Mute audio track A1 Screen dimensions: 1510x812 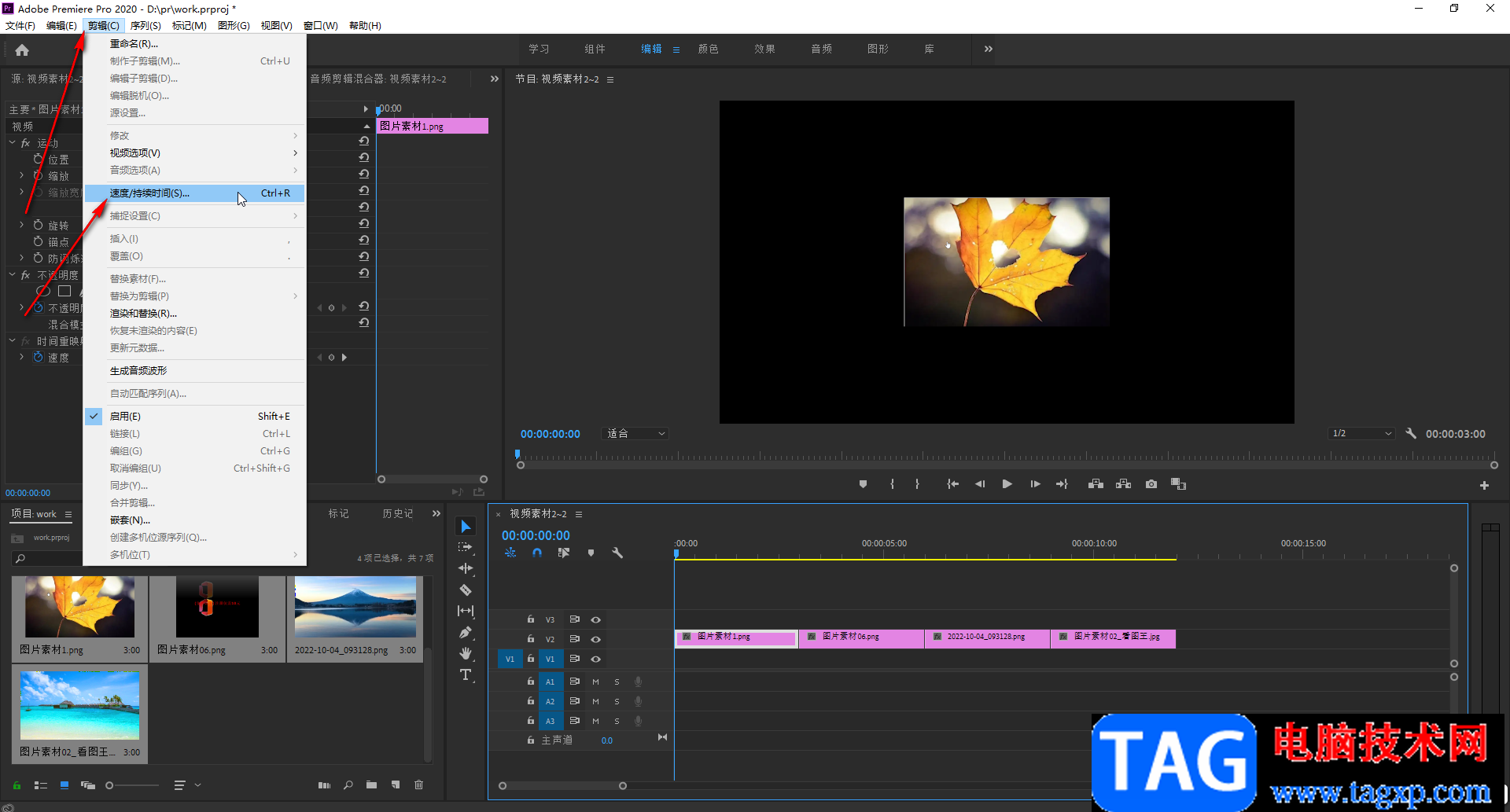(595, 682)
